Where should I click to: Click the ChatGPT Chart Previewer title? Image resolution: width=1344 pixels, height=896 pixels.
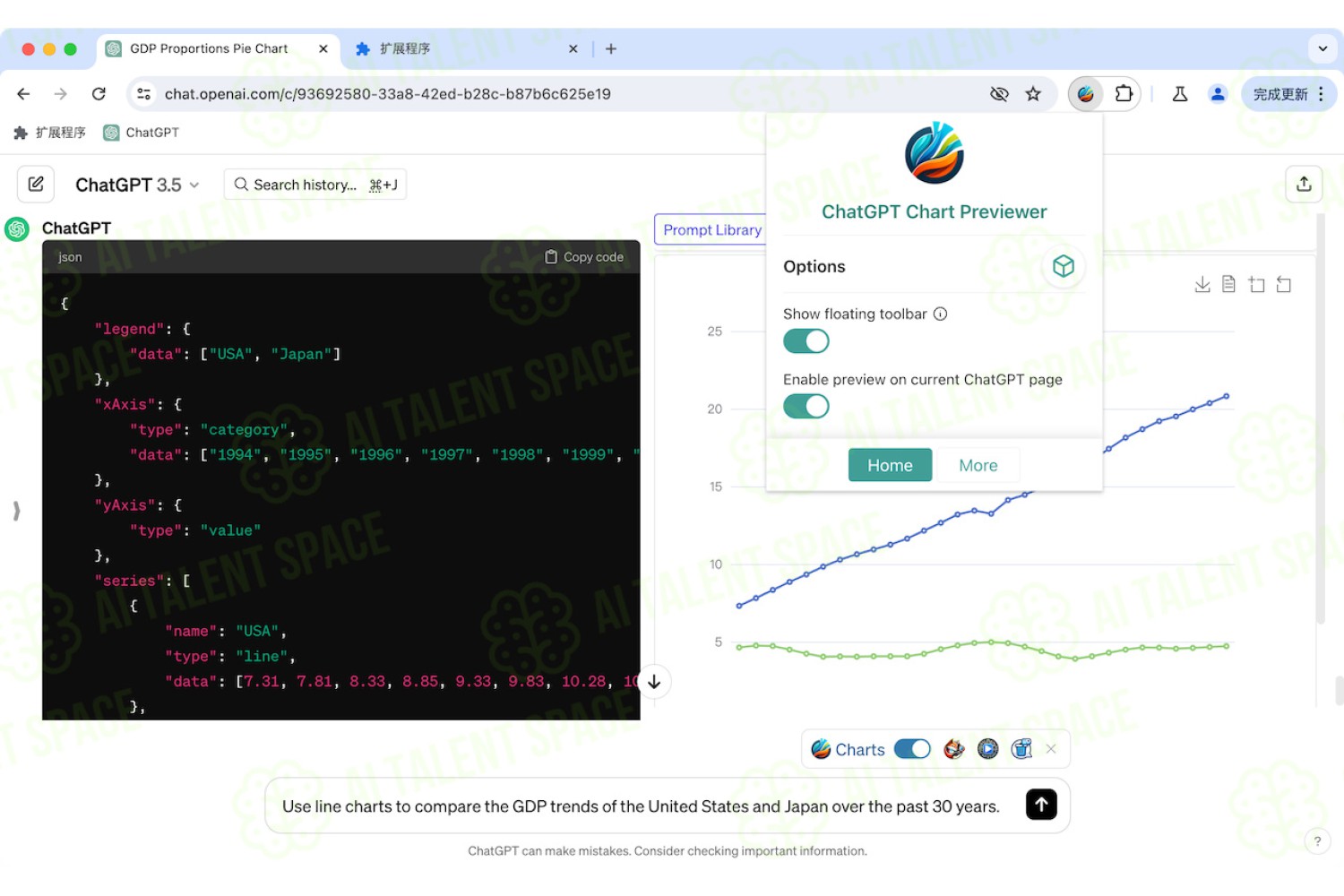click(x=934, y=211)
